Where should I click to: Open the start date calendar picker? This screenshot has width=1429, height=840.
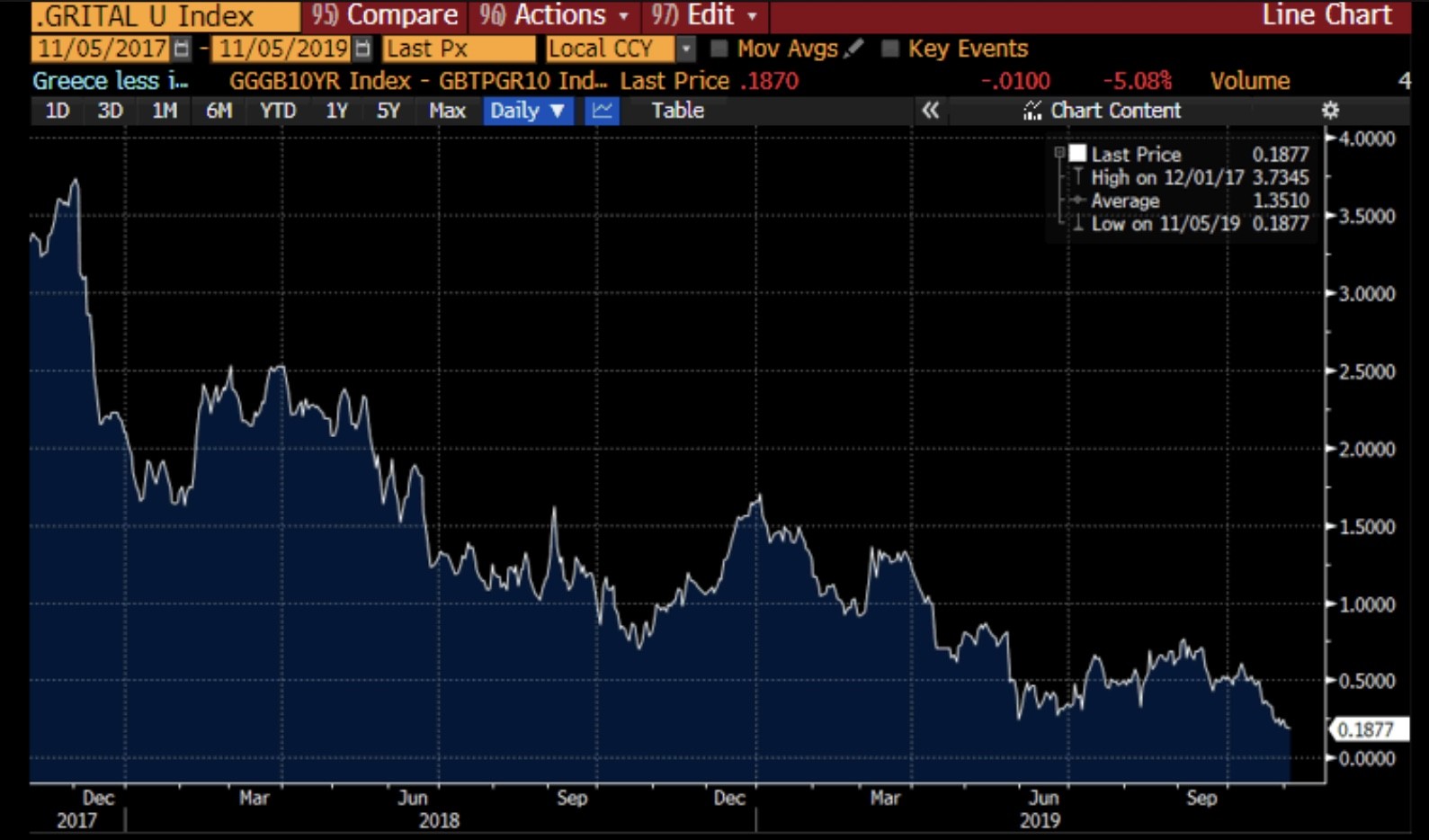pos(182,49)
